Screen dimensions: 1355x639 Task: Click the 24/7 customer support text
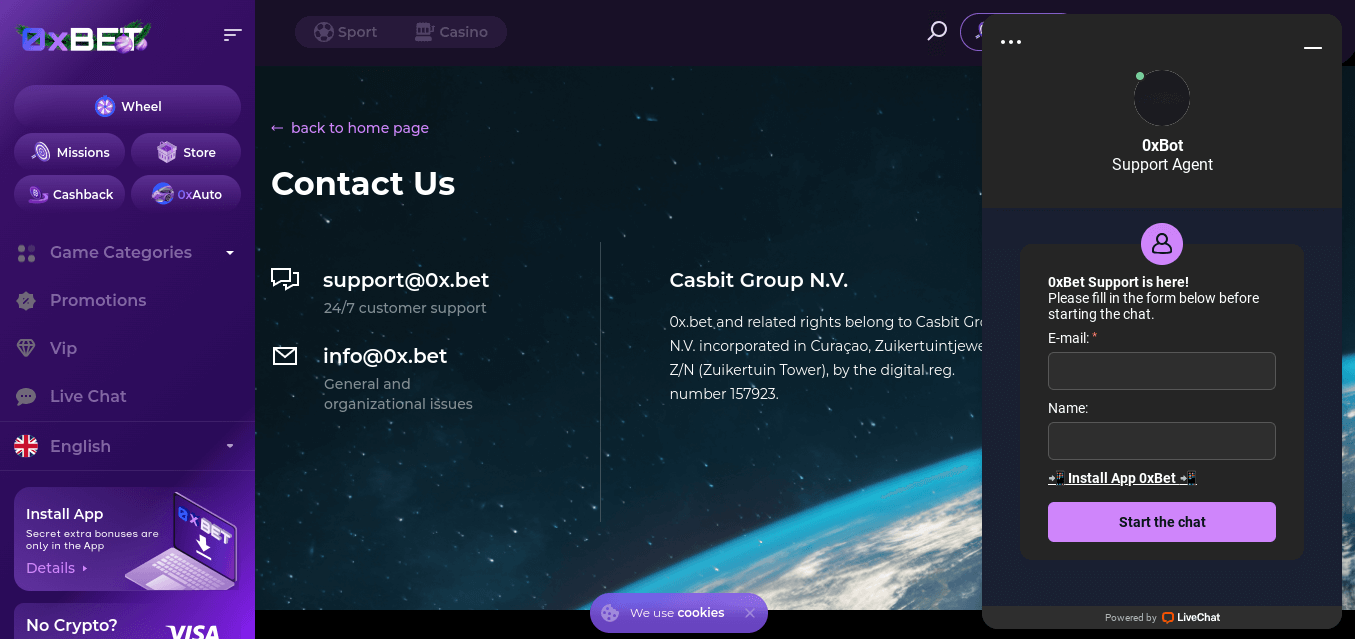[x=405, y=308]
